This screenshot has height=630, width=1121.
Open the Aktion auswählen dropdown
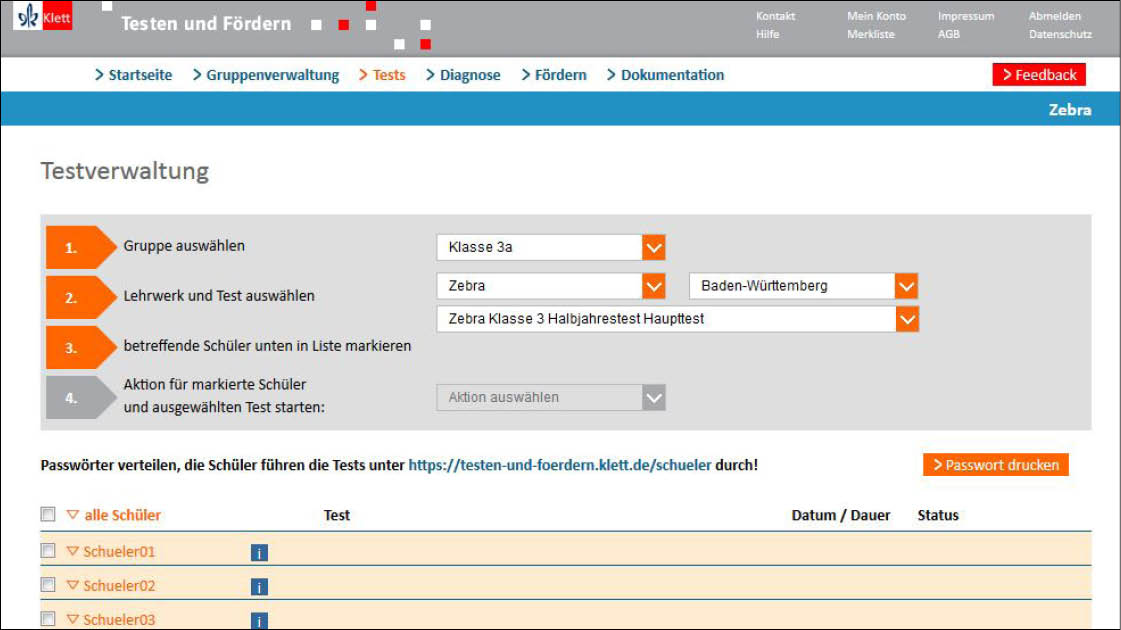coord(550,398)
